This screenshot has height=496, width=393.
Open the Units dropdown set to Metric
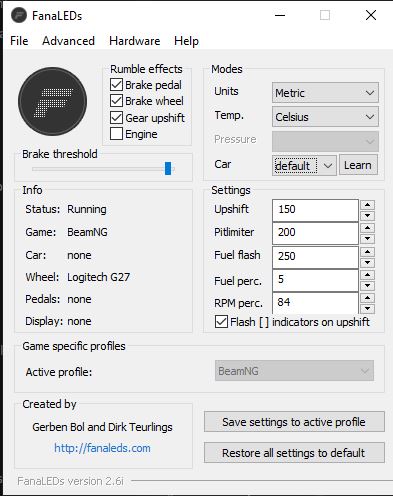click(325, 93)
